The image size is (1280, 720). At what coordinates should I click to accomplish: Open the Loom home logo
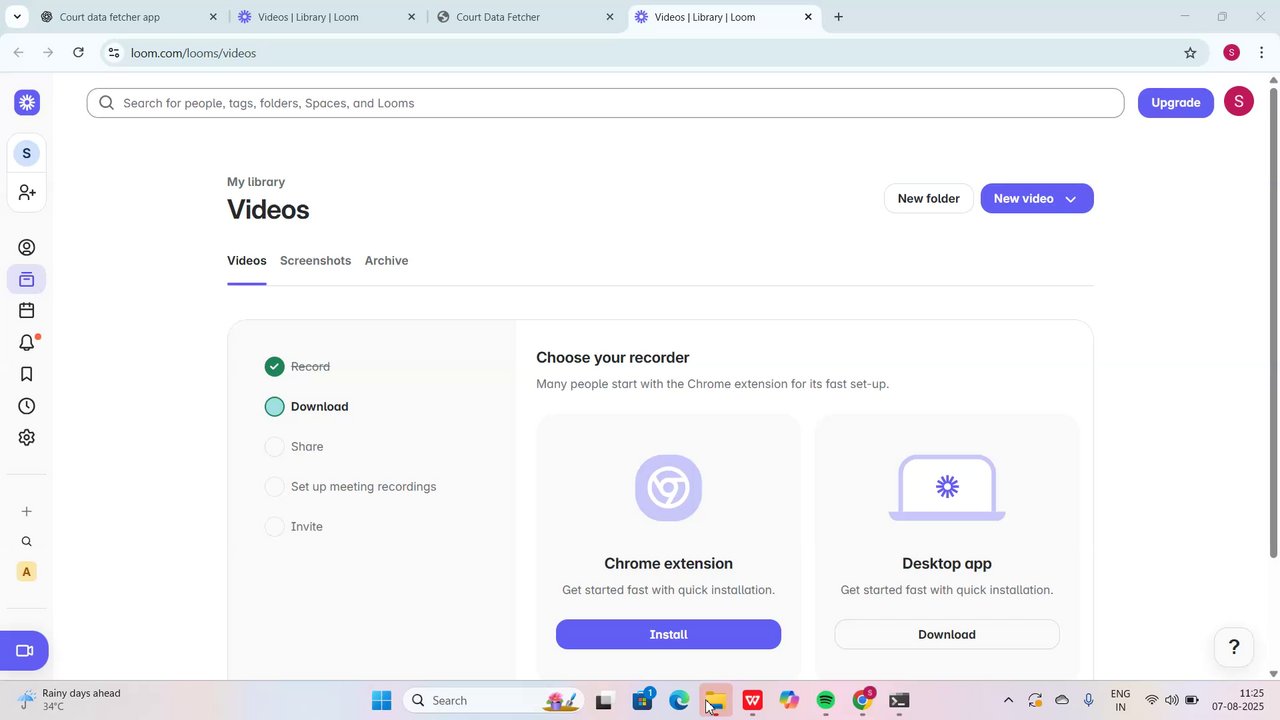27,102
